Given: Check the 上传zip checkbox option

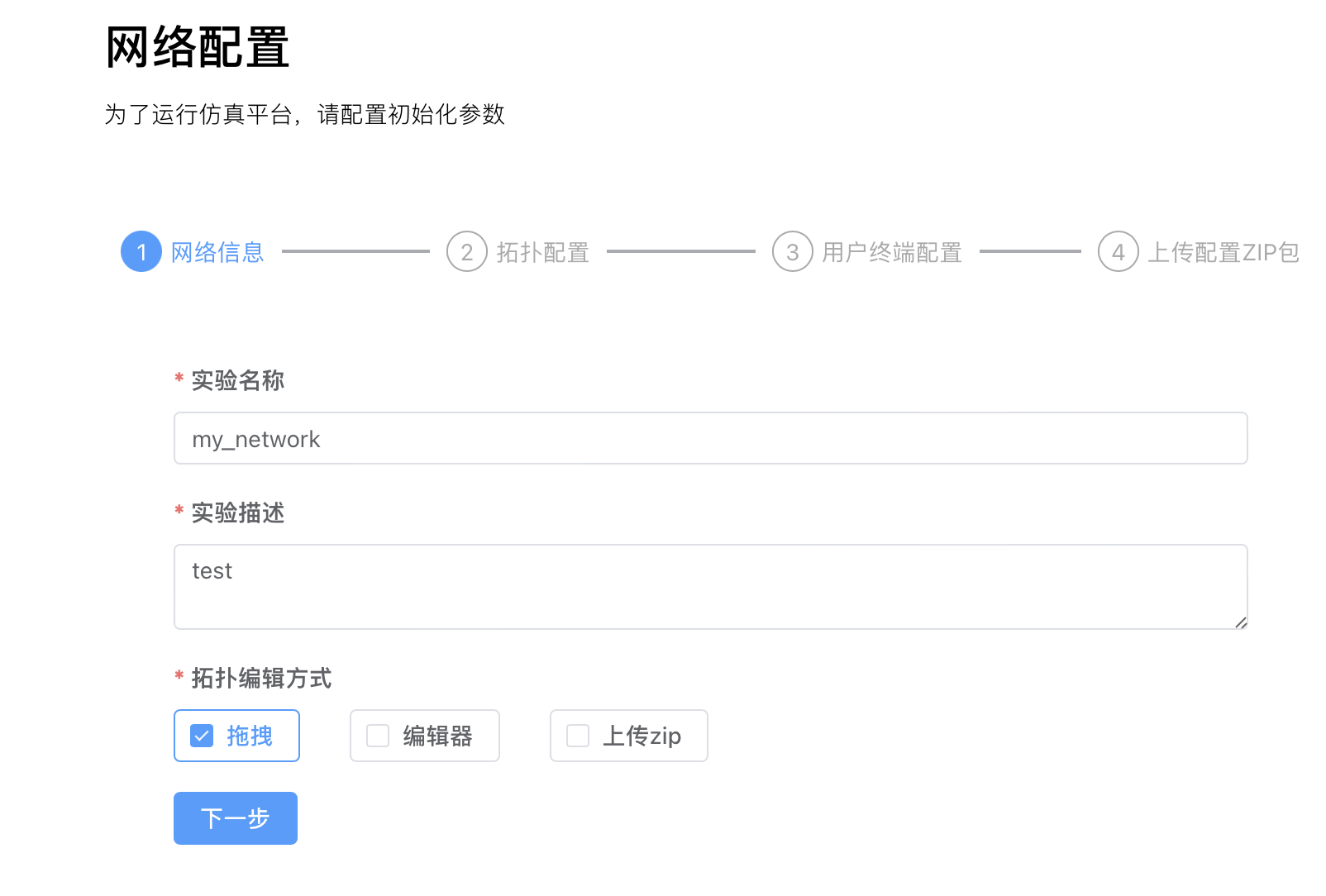Looking at the screenshot, I should click(578, 736).
